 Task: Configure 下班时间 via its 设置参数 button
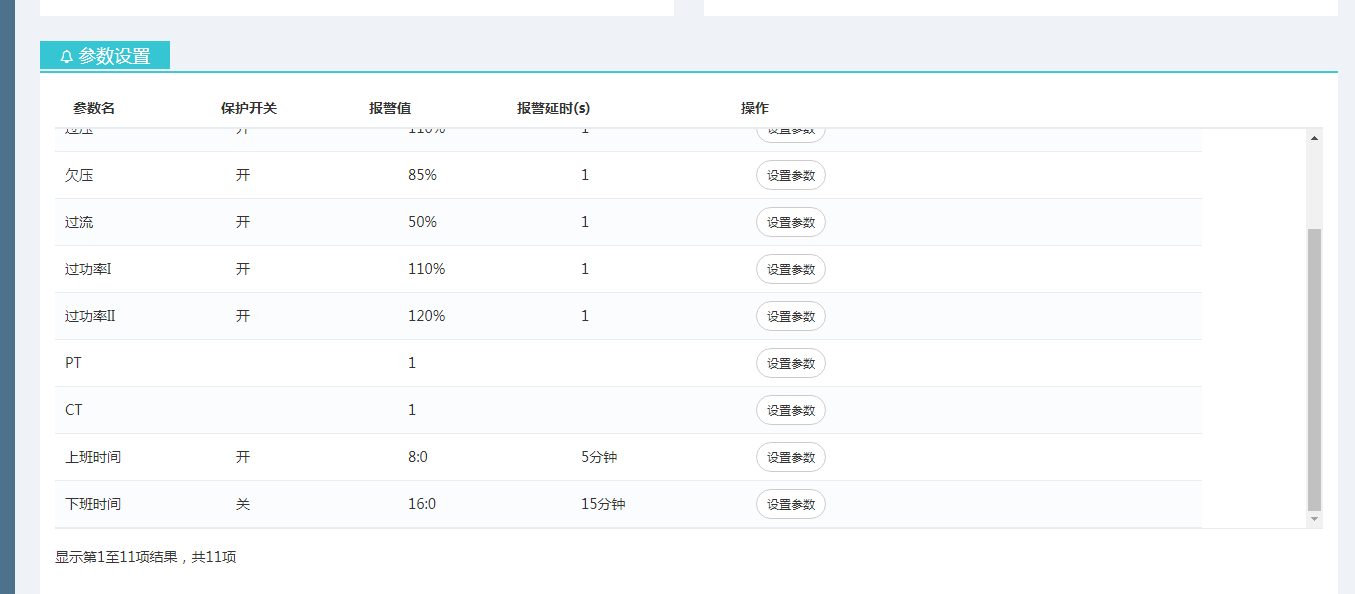pos(790,504)
